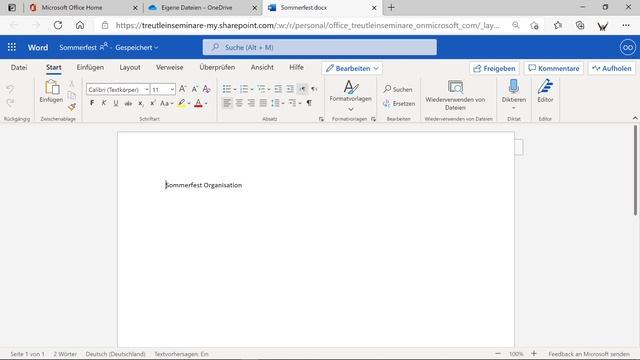Click Textvorhersagen: Ein in status bar
This screenshot has height=360, width=640.
[x=181, y=354]
